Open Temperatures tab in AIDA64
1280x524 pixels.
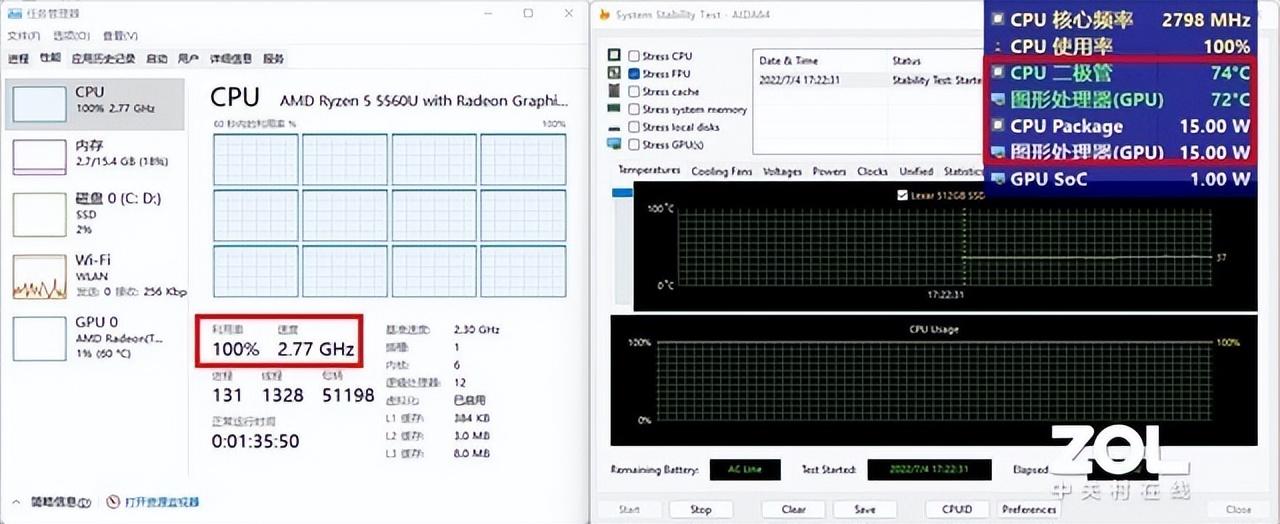tap(648, 171)
